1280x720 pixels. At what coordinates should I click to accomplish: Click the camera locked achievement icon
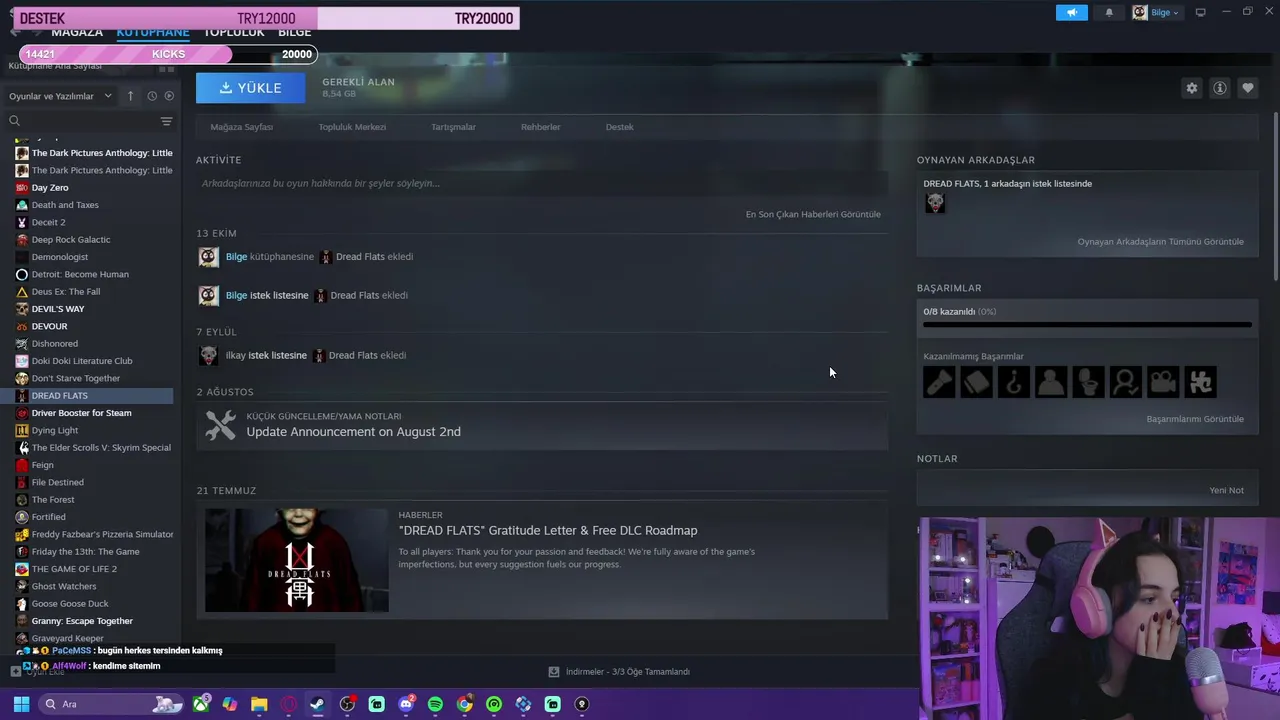tap(1163, 382)
